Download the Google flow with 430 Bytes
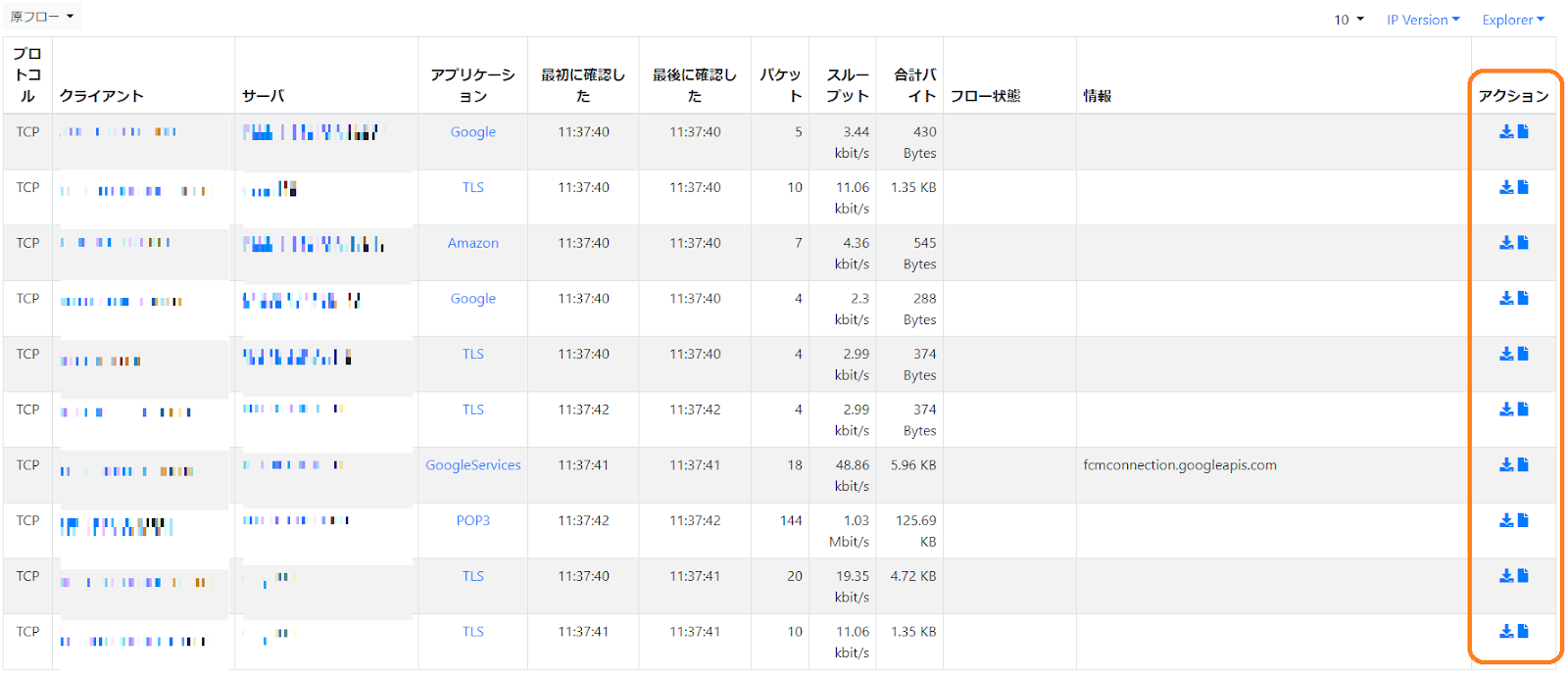 pos(1506,131)
